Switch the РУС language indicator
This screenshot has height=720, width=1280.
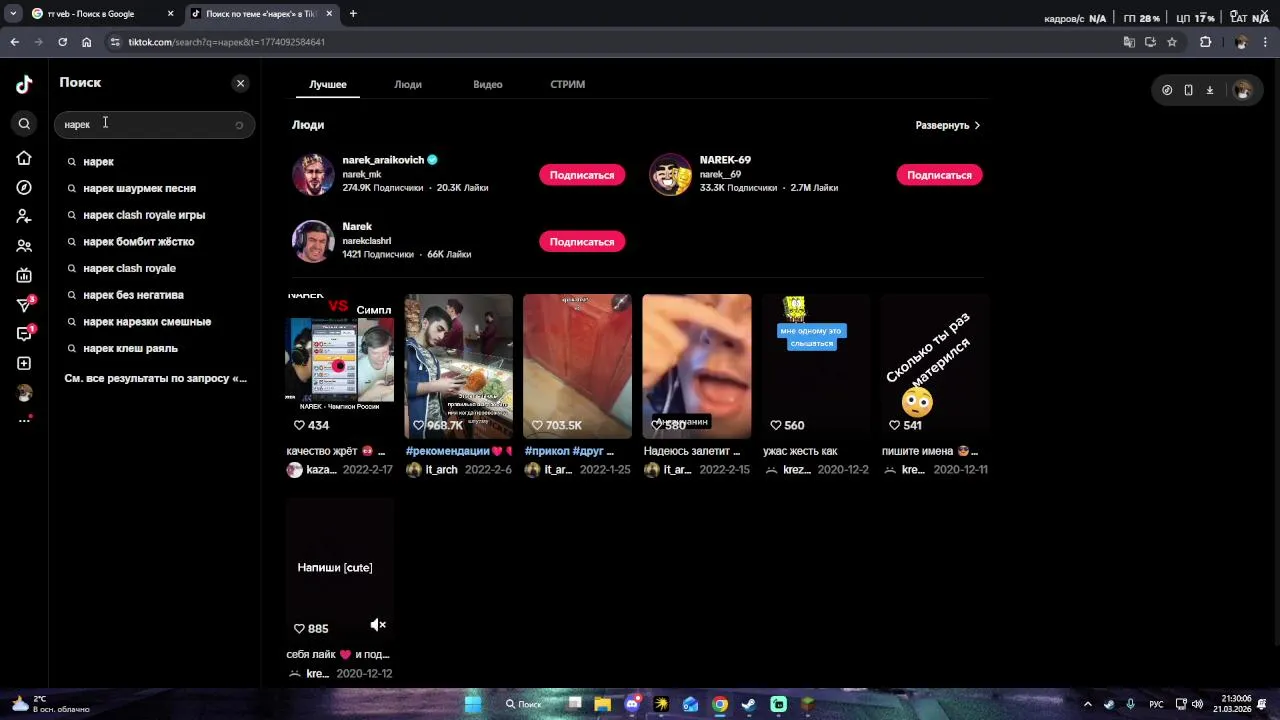(x=1156, y=704)
